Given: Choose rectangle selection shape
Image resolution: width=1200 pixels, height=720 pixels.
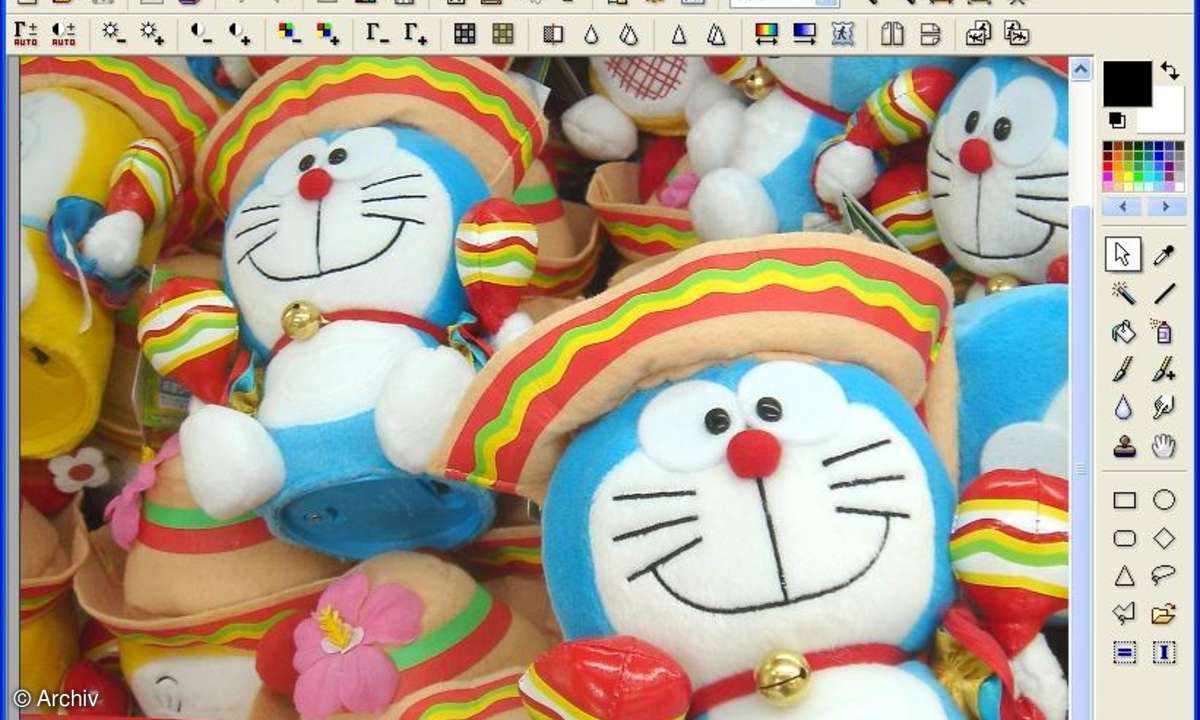Looking at the screenshot, I should point(1124,500).
